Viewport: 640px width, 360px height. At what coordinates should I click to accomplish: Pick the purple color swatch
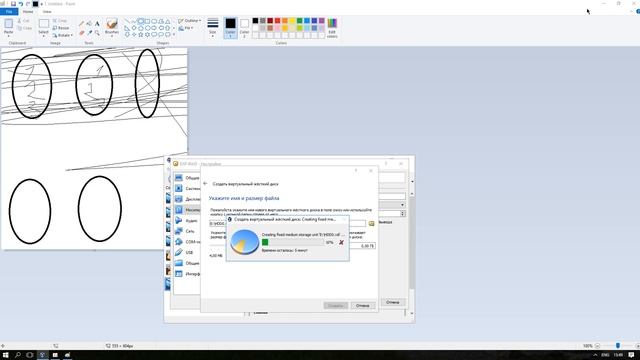322,20
